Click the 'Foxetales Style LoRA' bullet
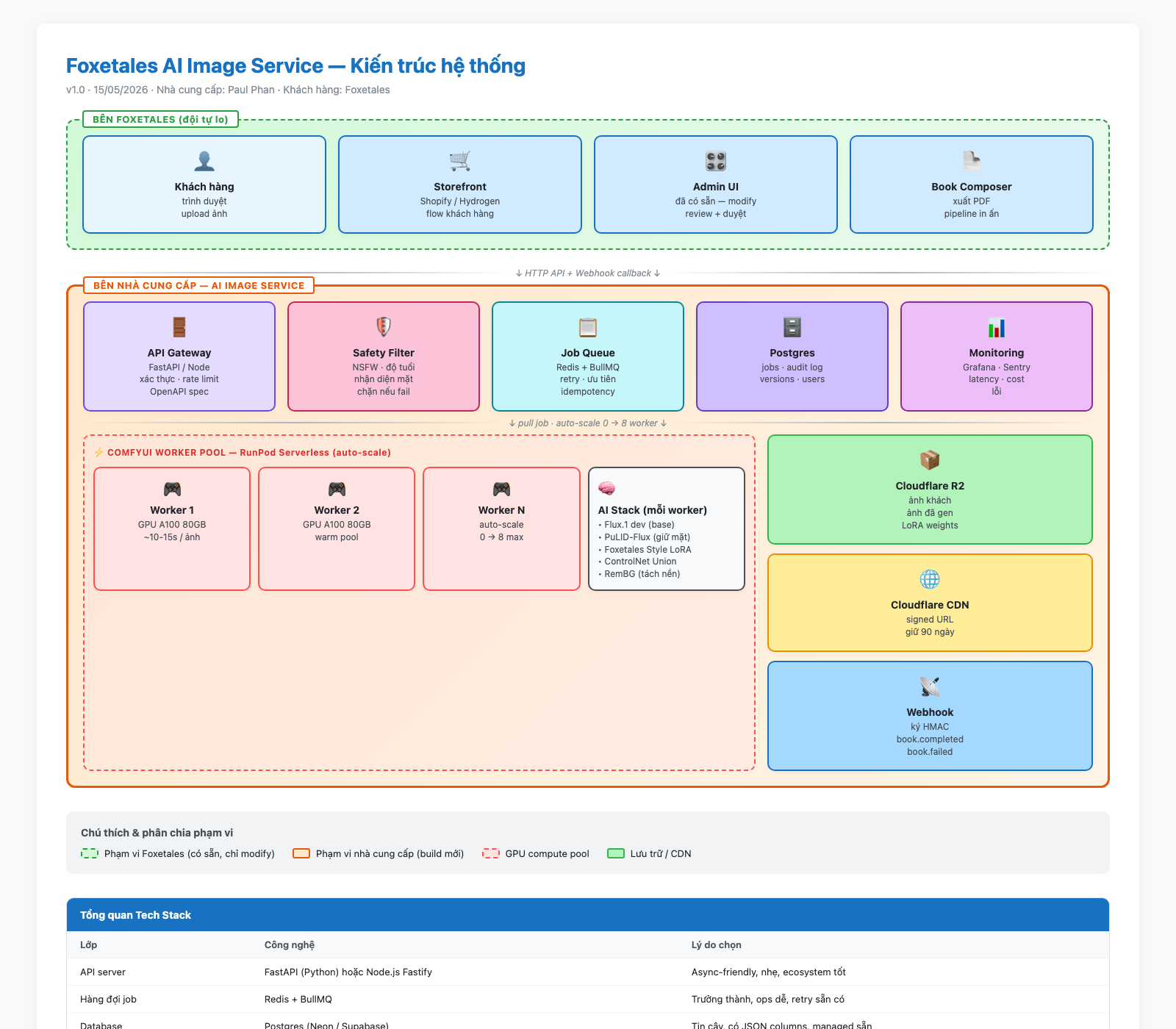This screenshot has width=1176, height=1029. [x=645, y=550]
